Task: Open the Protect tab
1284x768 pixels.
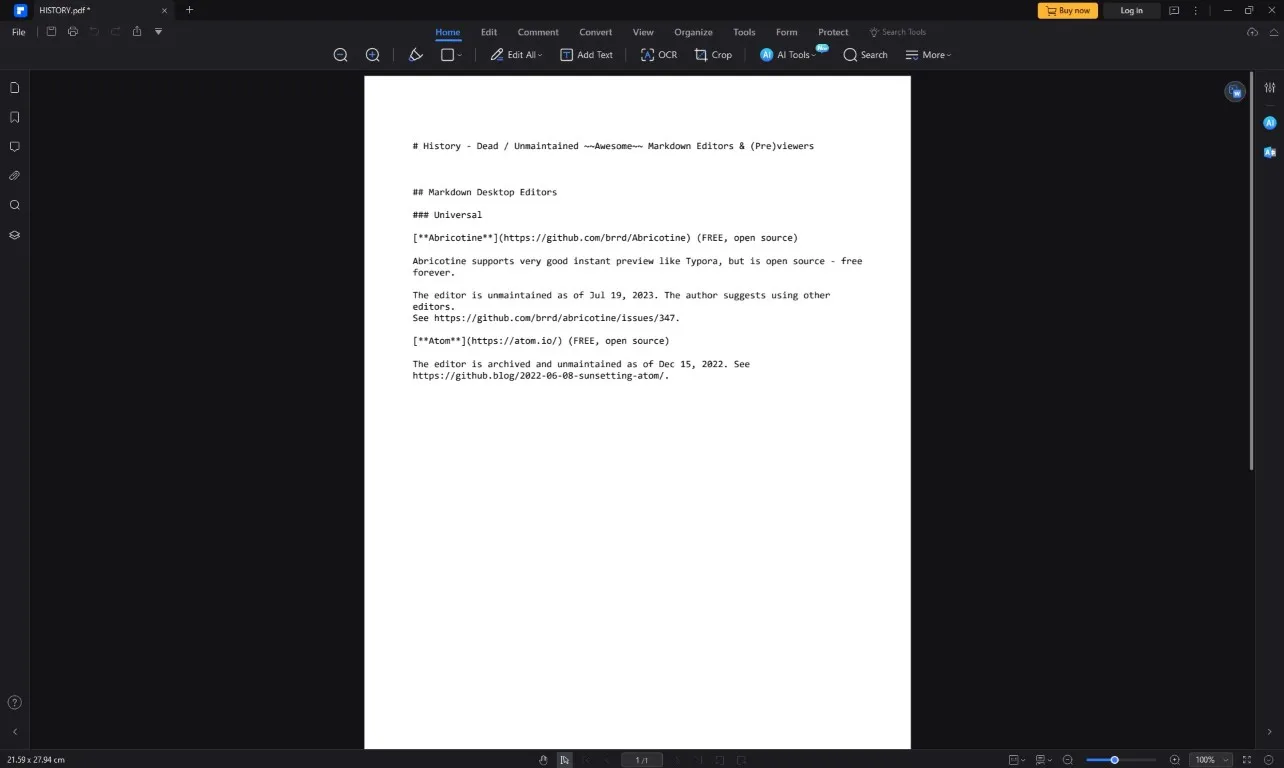Action: [833, 32]
